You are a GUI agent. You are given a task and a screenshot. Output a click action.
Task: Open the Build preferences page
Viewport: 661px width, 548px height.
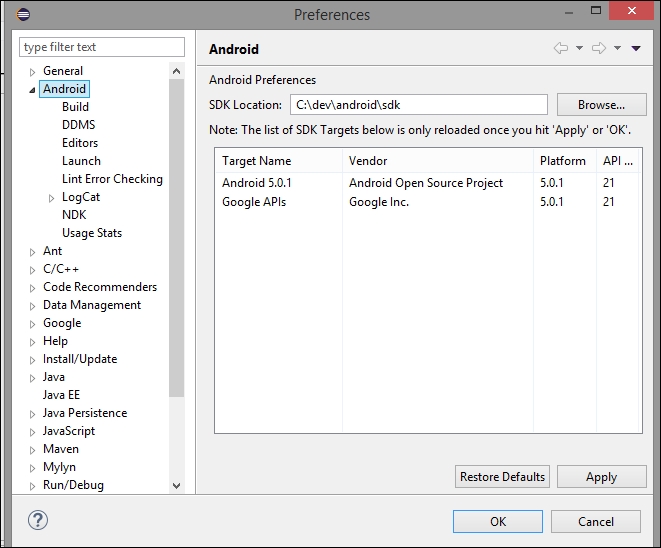pos(75,107)
